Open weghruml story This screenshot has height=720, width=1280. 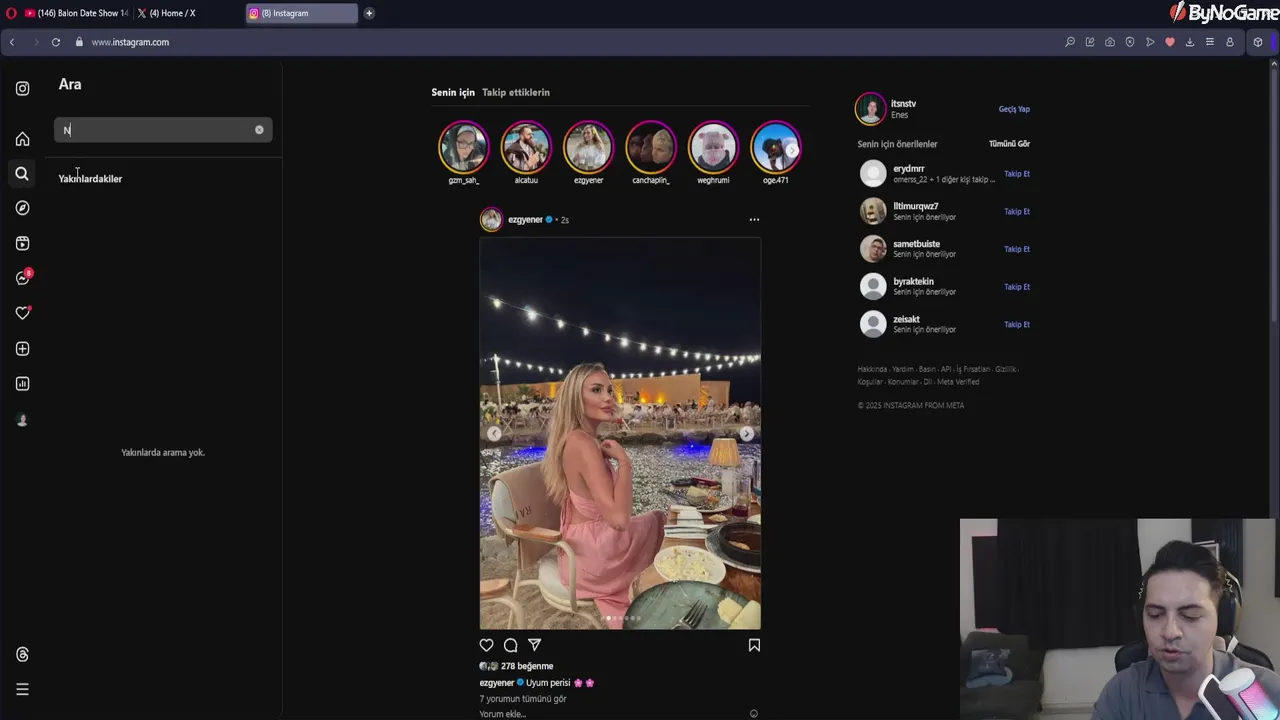713,147
